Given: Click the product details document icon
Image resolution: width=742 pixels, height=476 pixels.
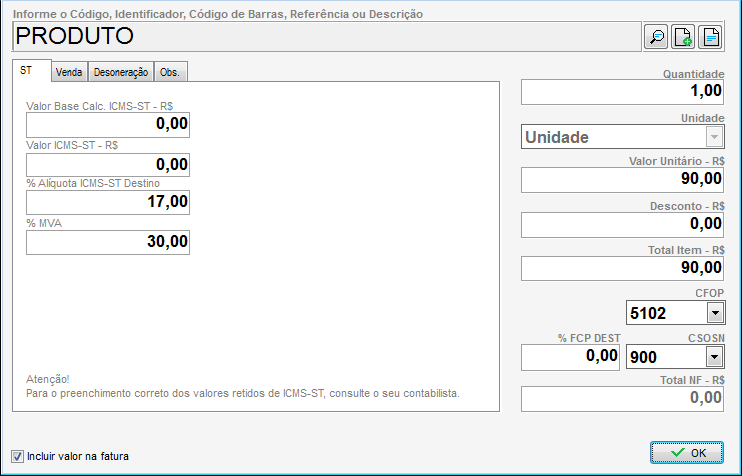Looking at the screenshot, I should point(710,37).
